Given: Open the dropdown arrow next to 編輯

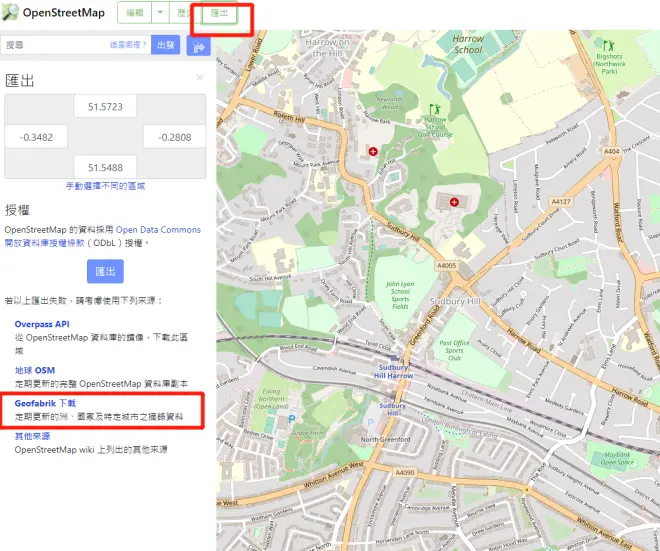Looking at the screenshot, I should (x=160, y=13).
